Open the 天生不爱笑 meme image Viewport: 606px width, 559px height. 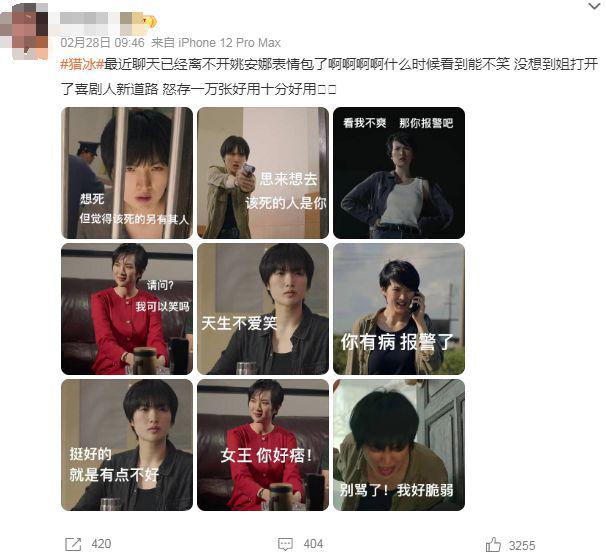tap(263, 309)
